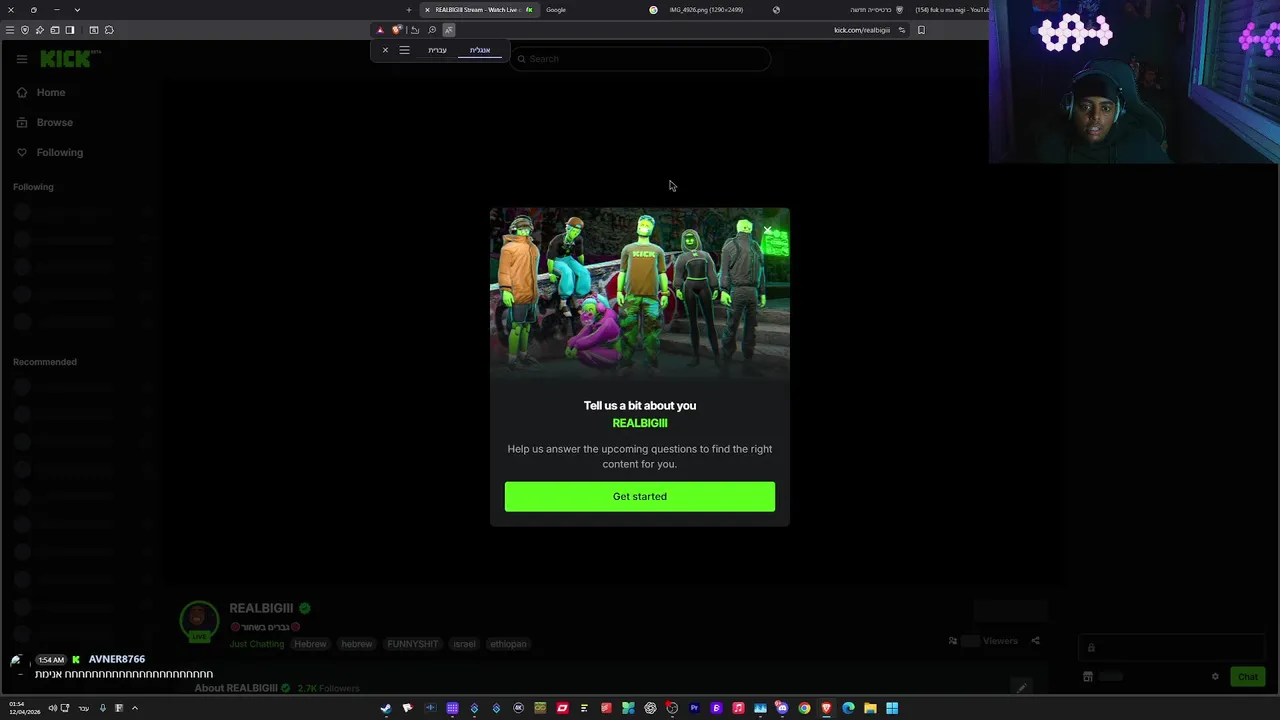
Task: Click the Brave Rewards triangle icon
Action: click(x=380, y=30)
